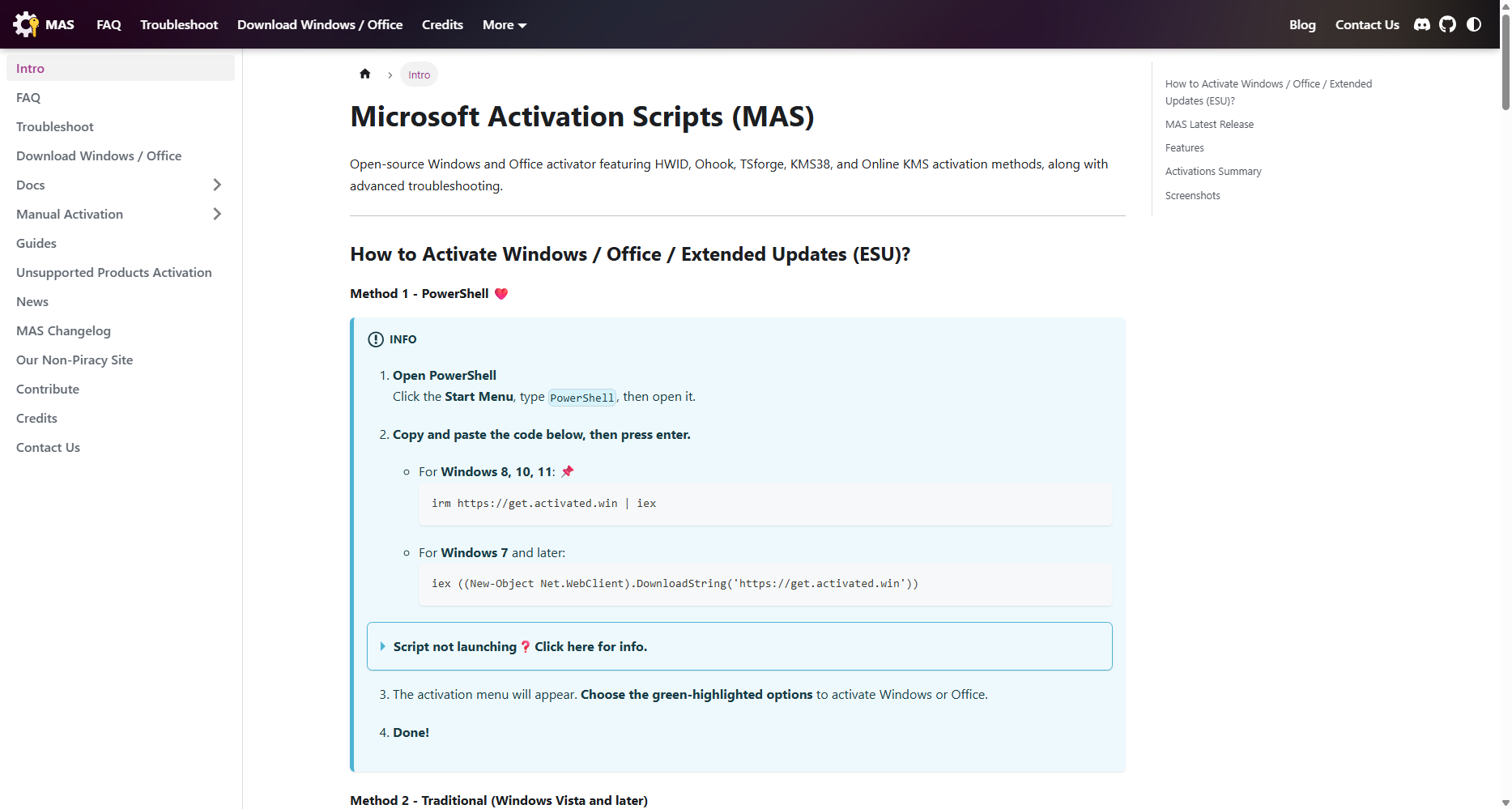
Task: Open the Blog navbar link
Action: pyautogui.click(x=1302, y=24)
